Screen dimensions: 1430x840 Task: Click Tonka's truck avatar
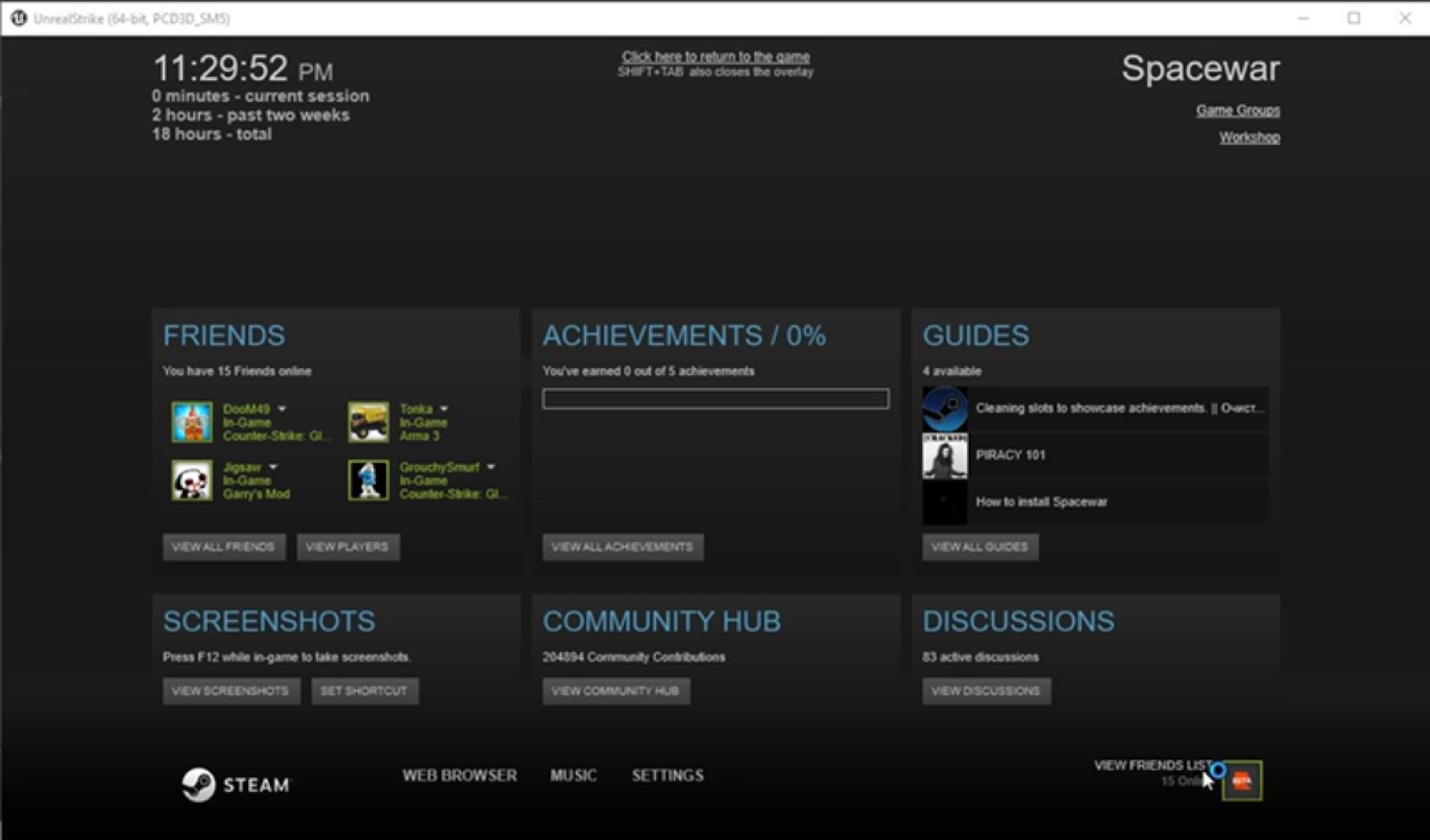click(368, 422)
